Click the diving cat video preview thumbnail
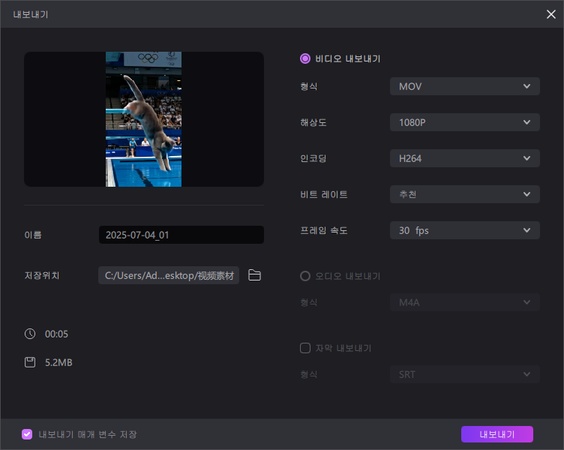564x450 pixels. [x=144, y=119]
